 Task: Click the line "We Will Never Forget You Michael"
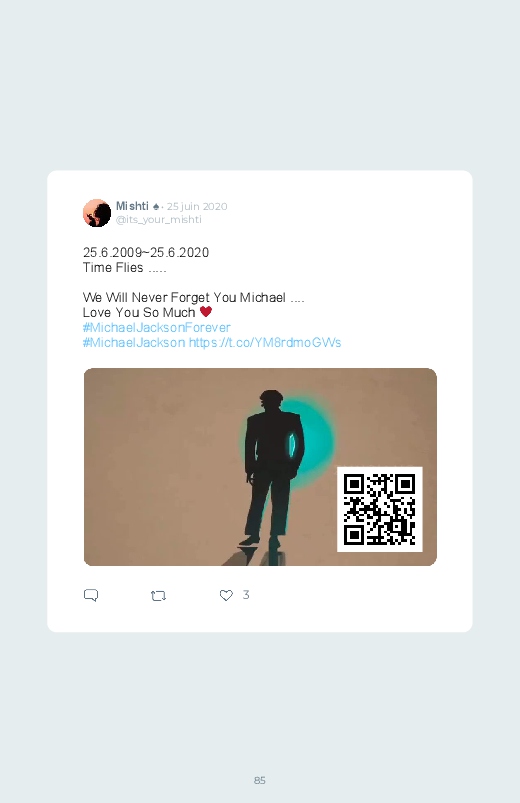click(x=184, y=298)
